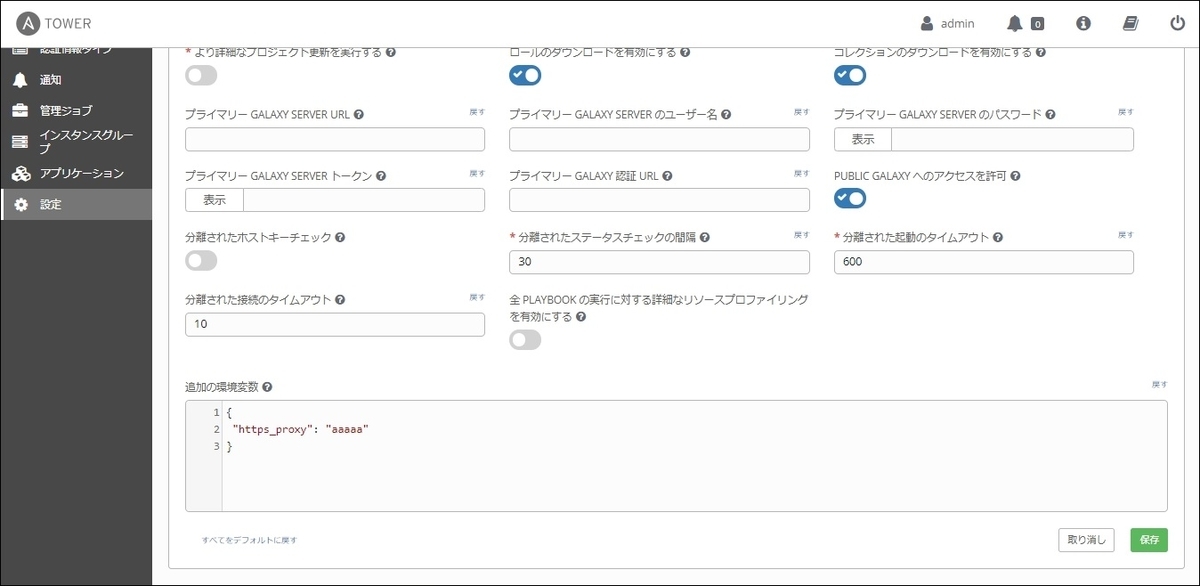Open the admin user profile
Screen dimensions: 1200x586
[x=947, y=23]
